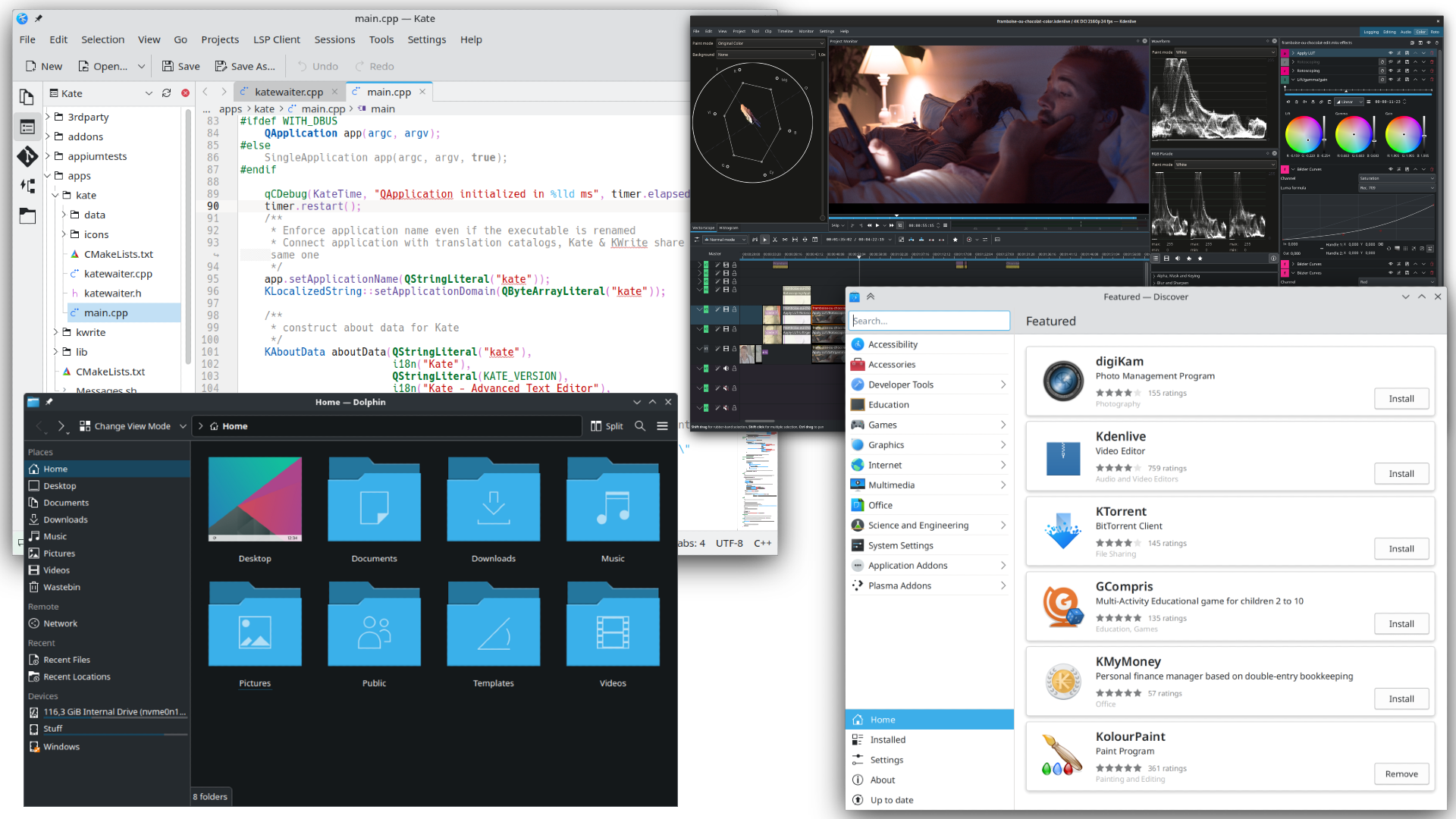Toggle the Lift/gamma/gain effect eye in Kdenlive
Image resolution: width=1456 pixels, height=819 pixels.
coord(1390,80)
